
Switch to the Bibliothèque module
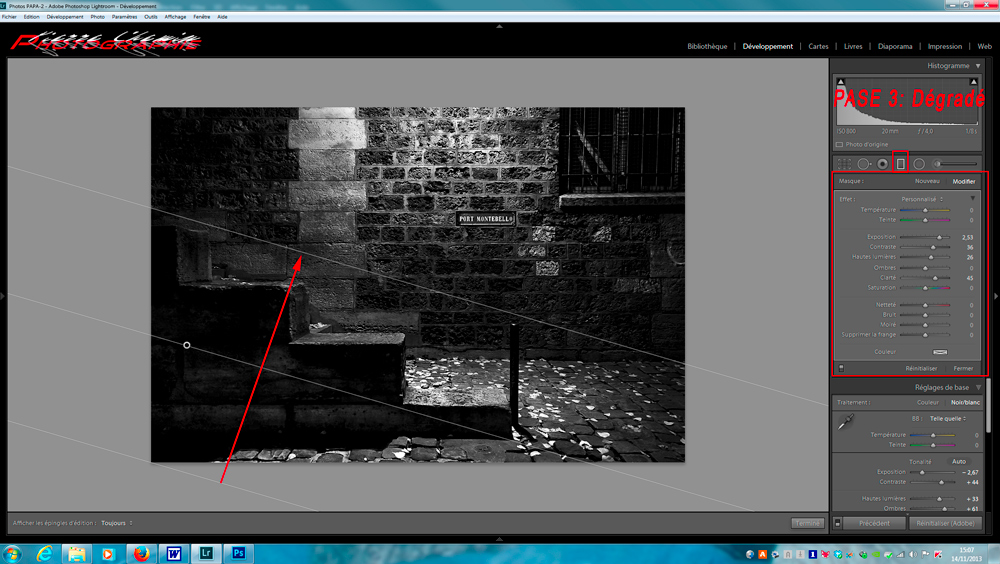707,46
